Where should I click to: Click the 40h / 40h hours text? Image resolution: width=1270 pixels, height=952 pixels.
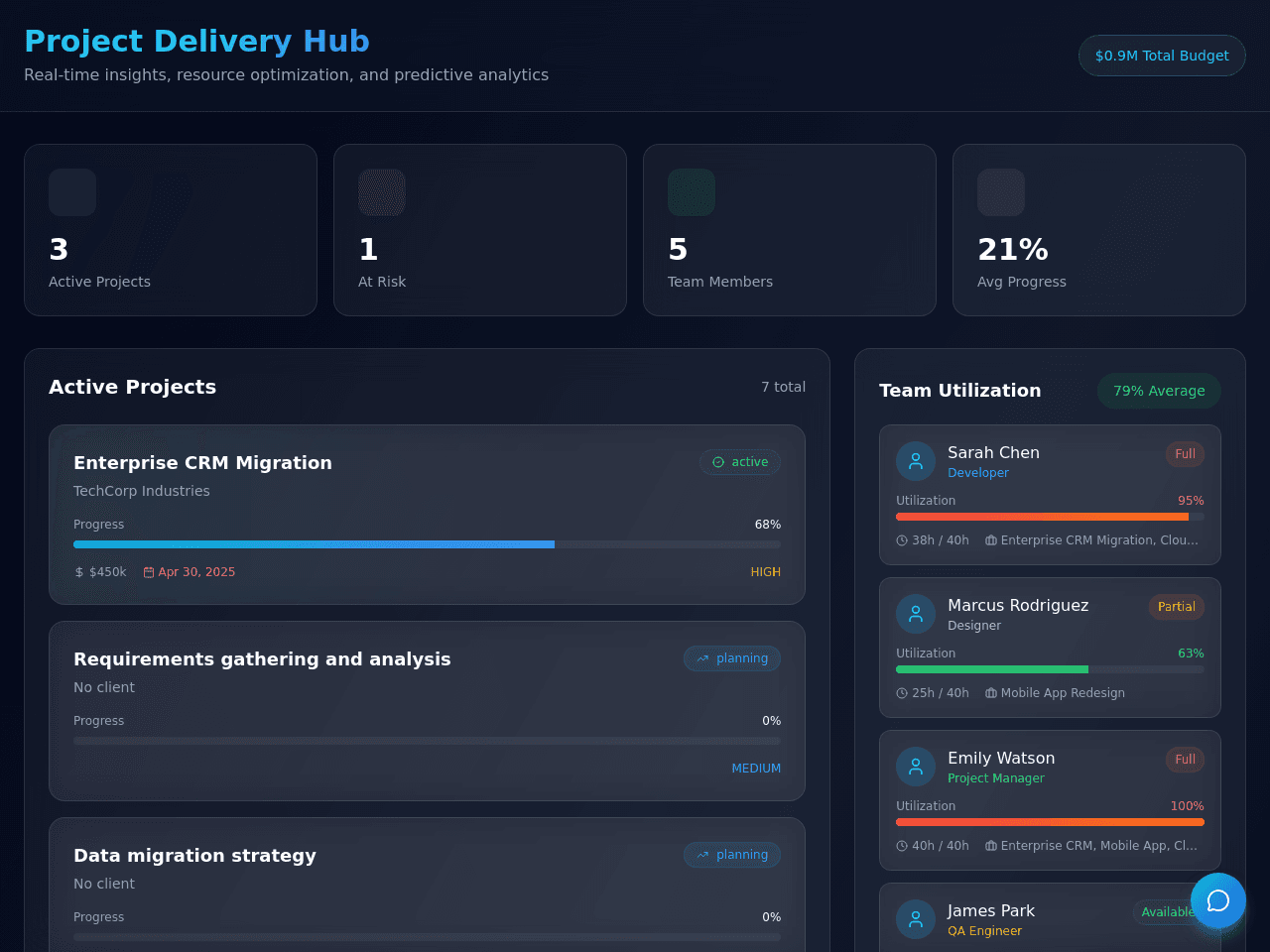(941, 846)
